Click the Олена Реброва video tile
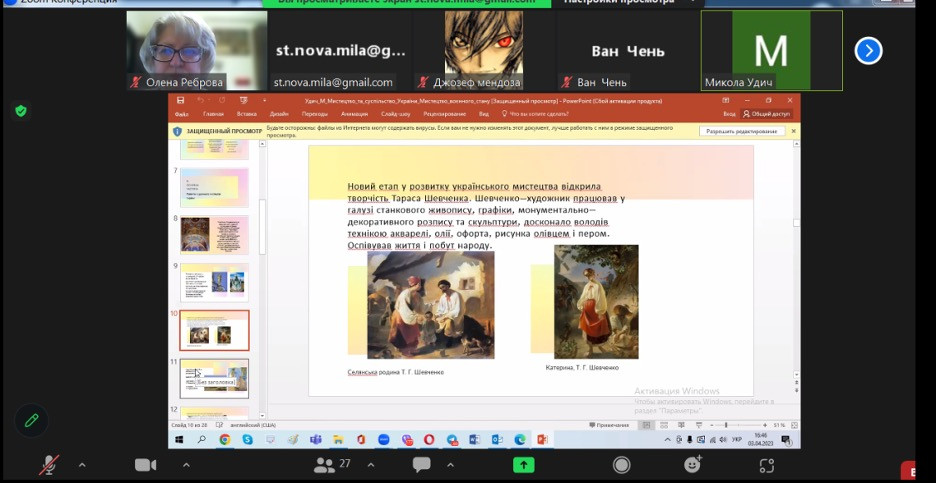Image resolution: width=936 pixels, height=484 pixels. point(197,51)
